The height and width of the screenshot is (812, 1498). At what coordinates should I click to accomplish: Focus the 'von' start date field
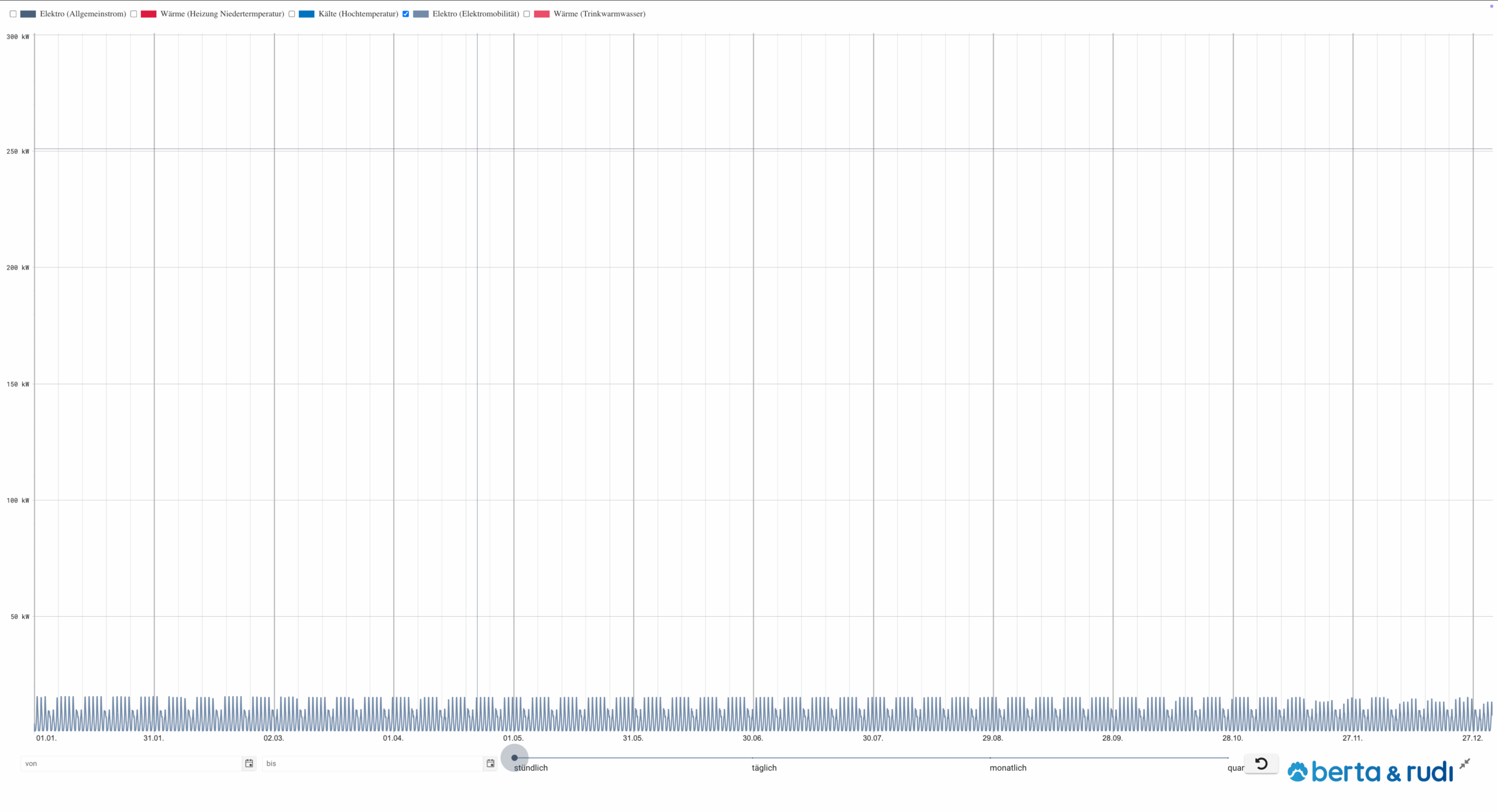point(132,763)
